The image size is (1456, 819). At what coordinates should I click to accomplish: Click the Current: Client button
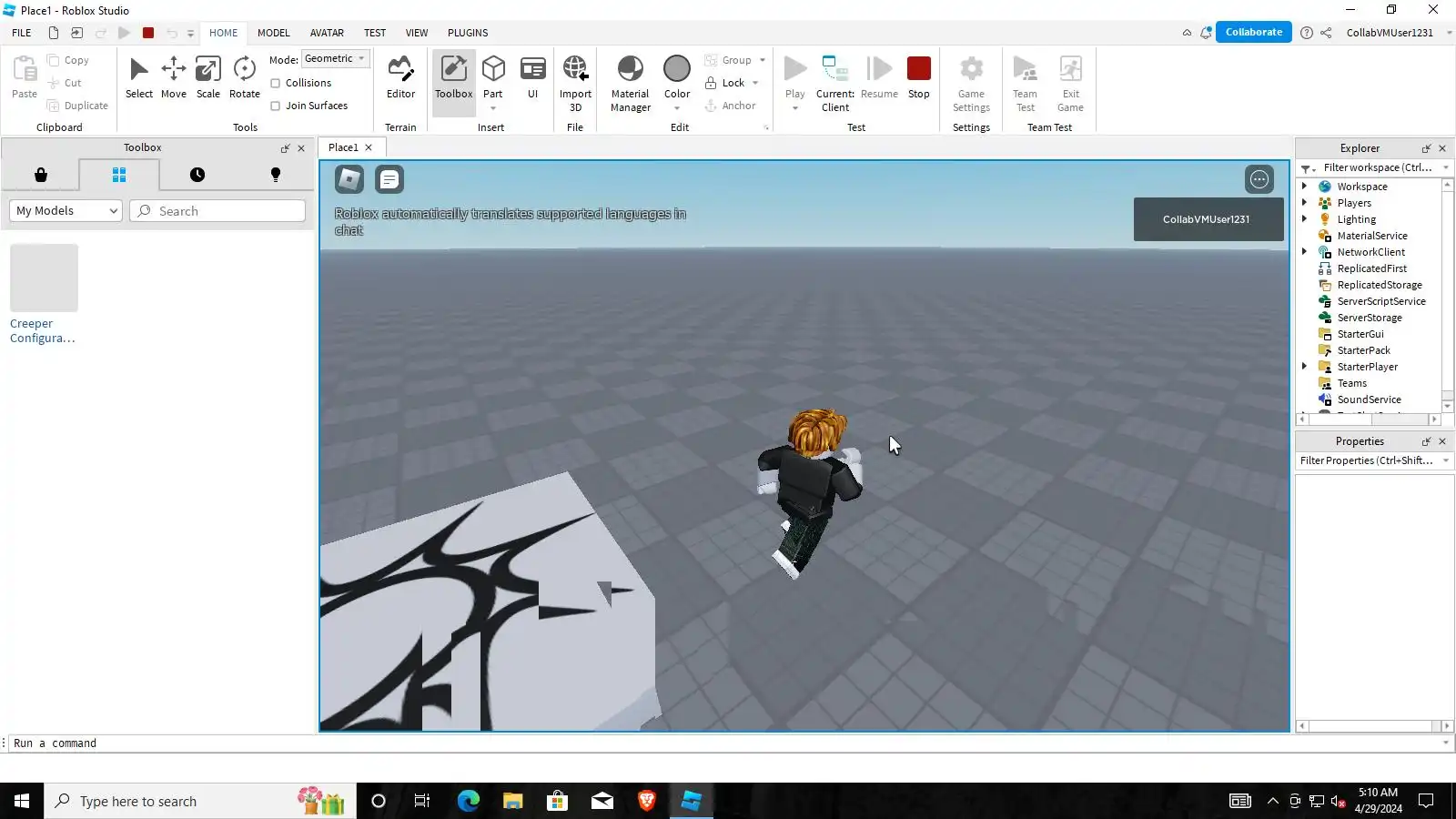tap(834, 84)
